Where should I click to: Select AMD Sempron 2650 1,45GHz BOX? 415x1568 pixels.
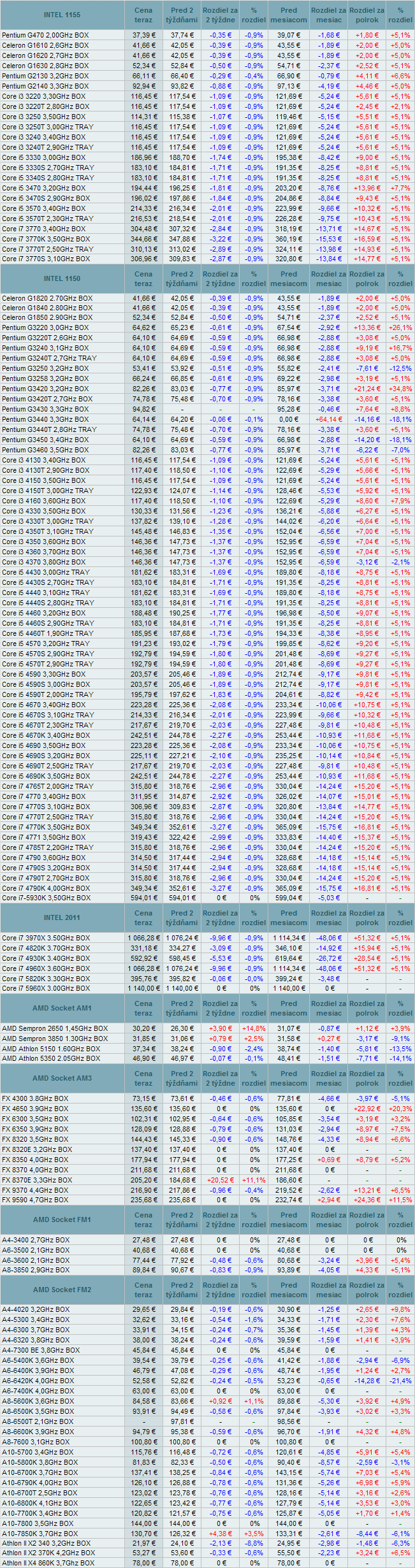[55, 1028]
